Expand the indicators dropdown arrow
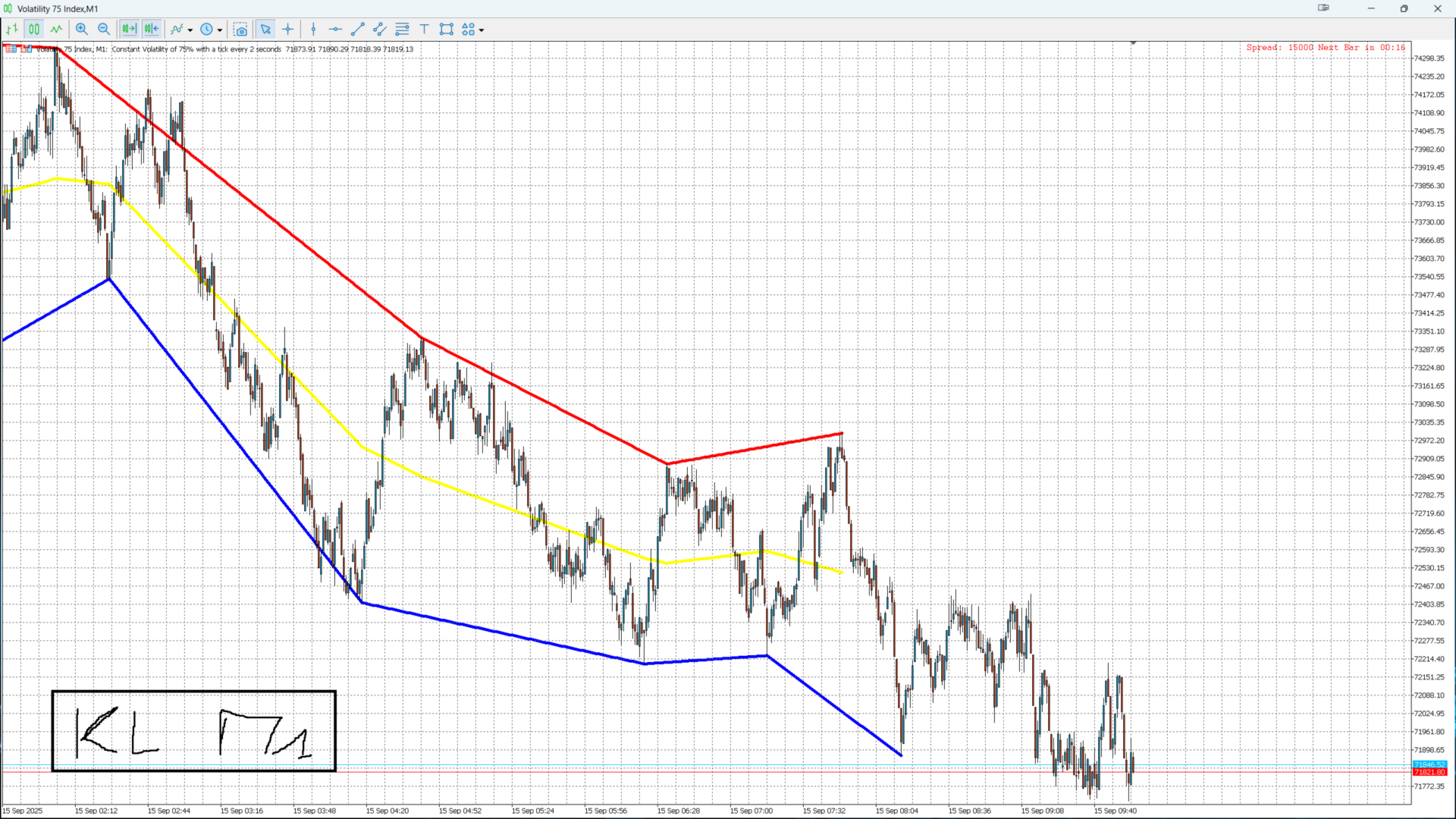 [190, 30]
